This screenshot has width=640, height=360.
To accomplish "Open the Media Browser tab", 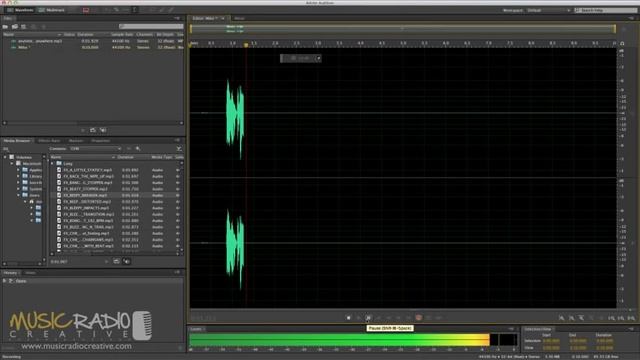I will [x=17, y=141].
